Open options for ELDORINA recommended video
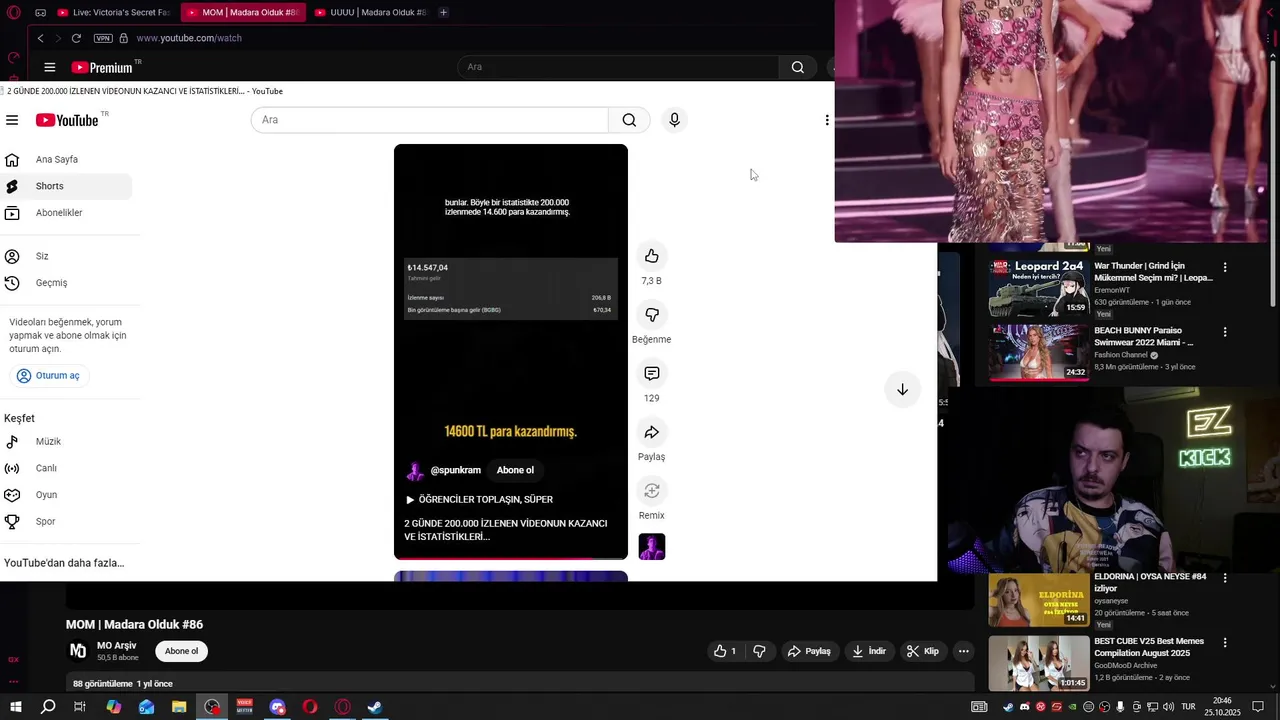 pos(1225,578)
